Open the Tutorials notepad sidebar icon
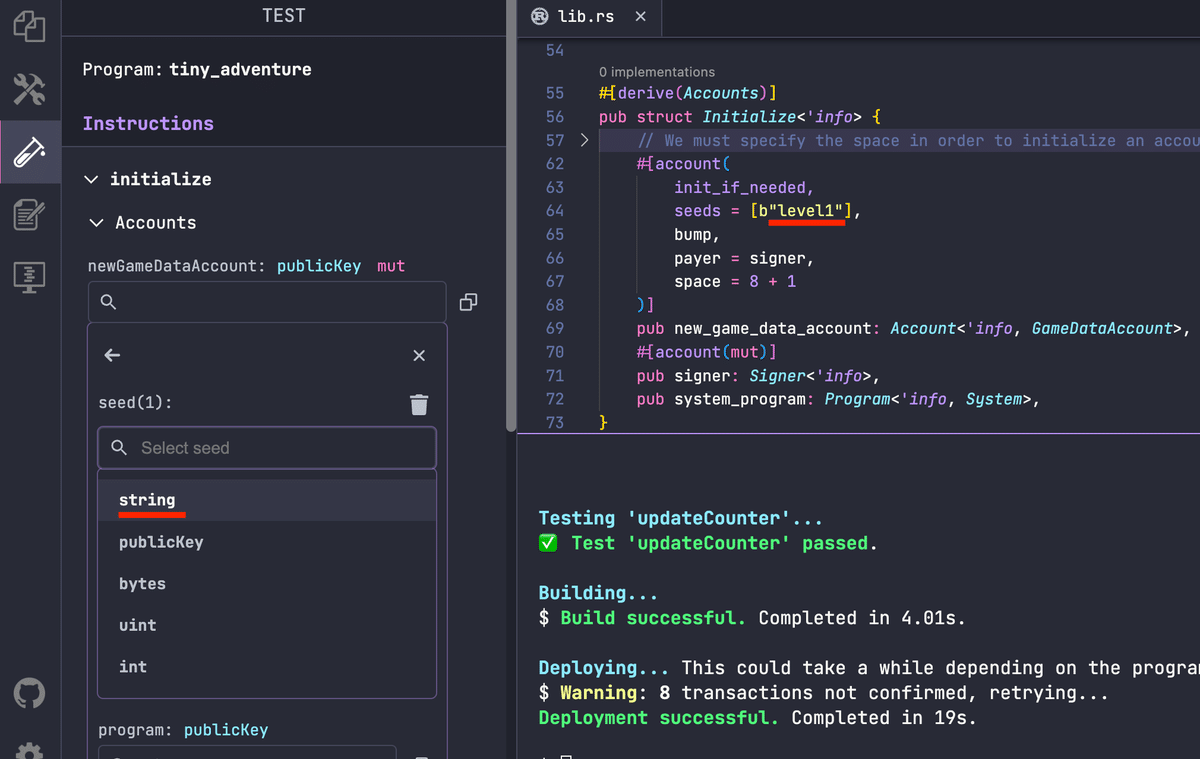Screen dimensions: 1200x759 pos(29,214)
